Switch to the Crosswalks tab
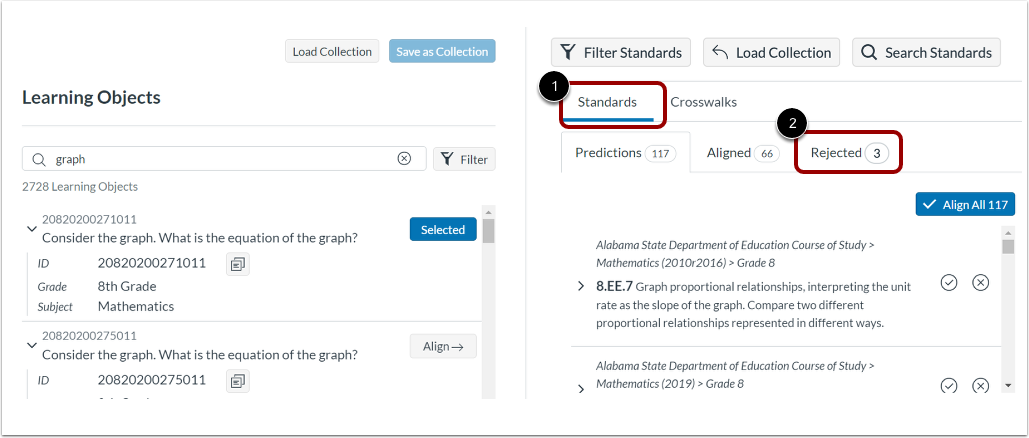 coord(703,102)
